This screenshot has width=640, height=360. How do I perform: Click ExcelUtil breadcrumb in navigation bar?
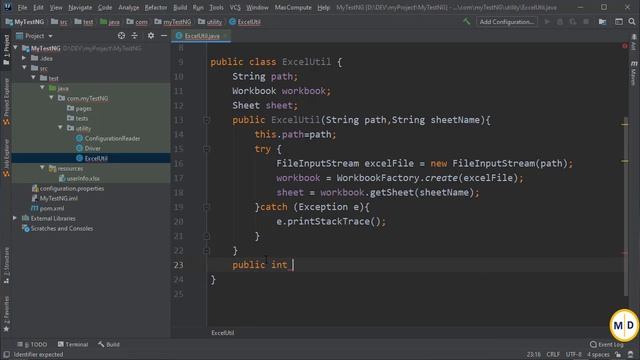click(245, 22)
